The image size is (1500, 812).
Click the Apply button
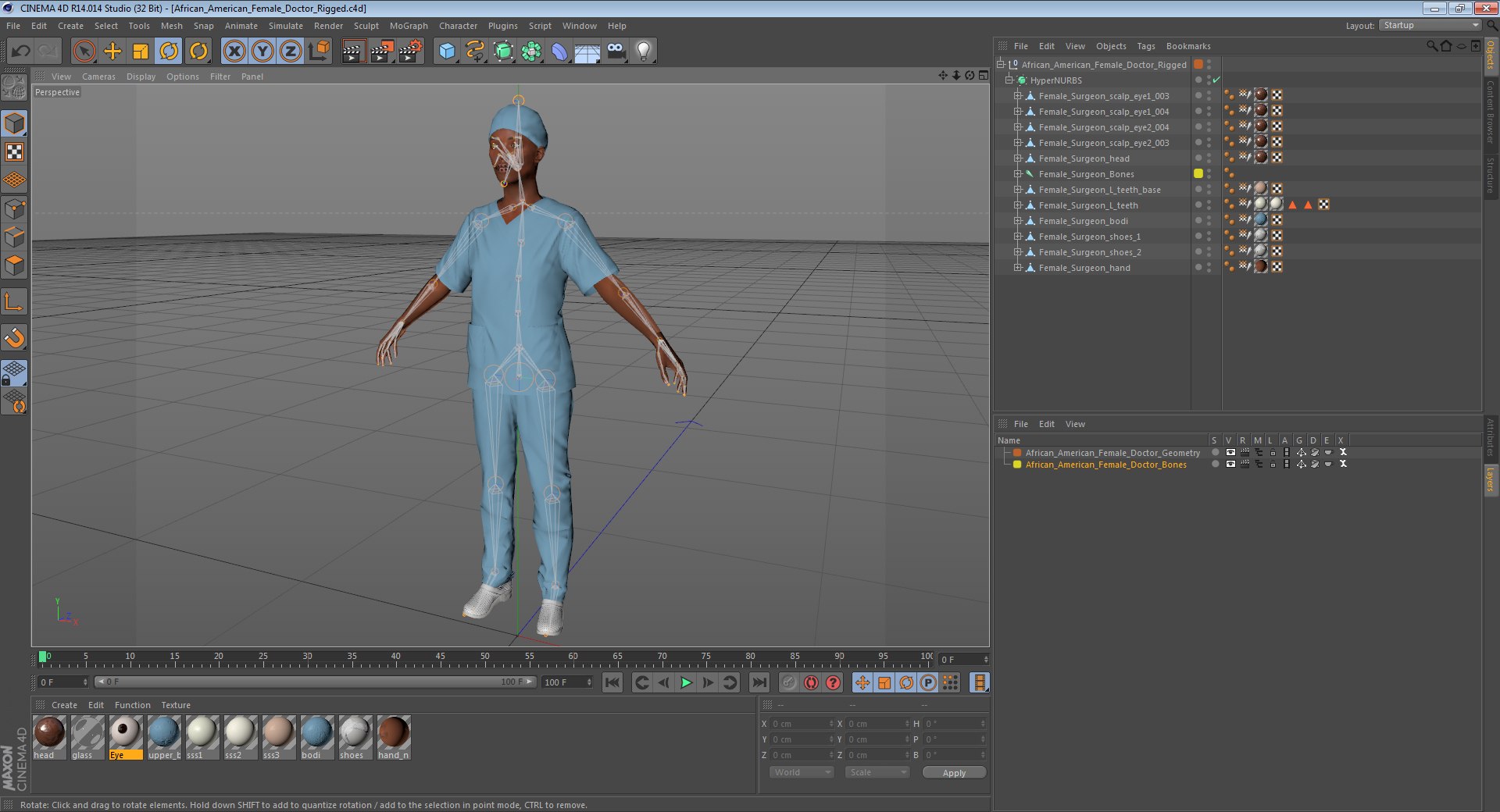pyautogui.click(x=954, y=773)
